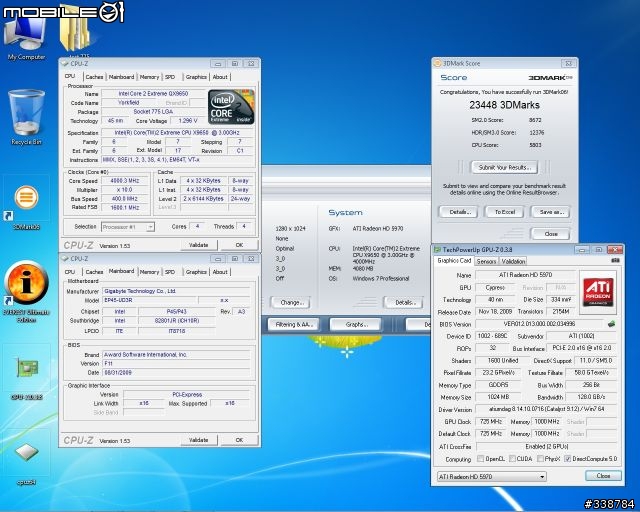Click the Driver Version field in GPU-Z
Viewport: 640px width, 512px height.
(x=546, y=409)
